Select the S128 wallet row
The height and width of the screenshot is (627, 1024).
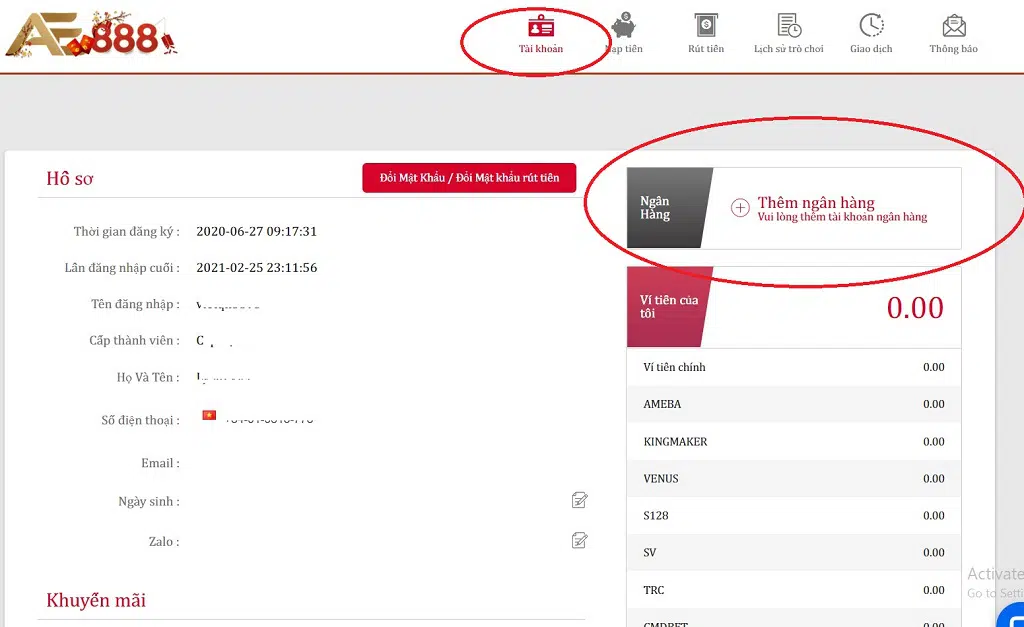pos(793,515)
